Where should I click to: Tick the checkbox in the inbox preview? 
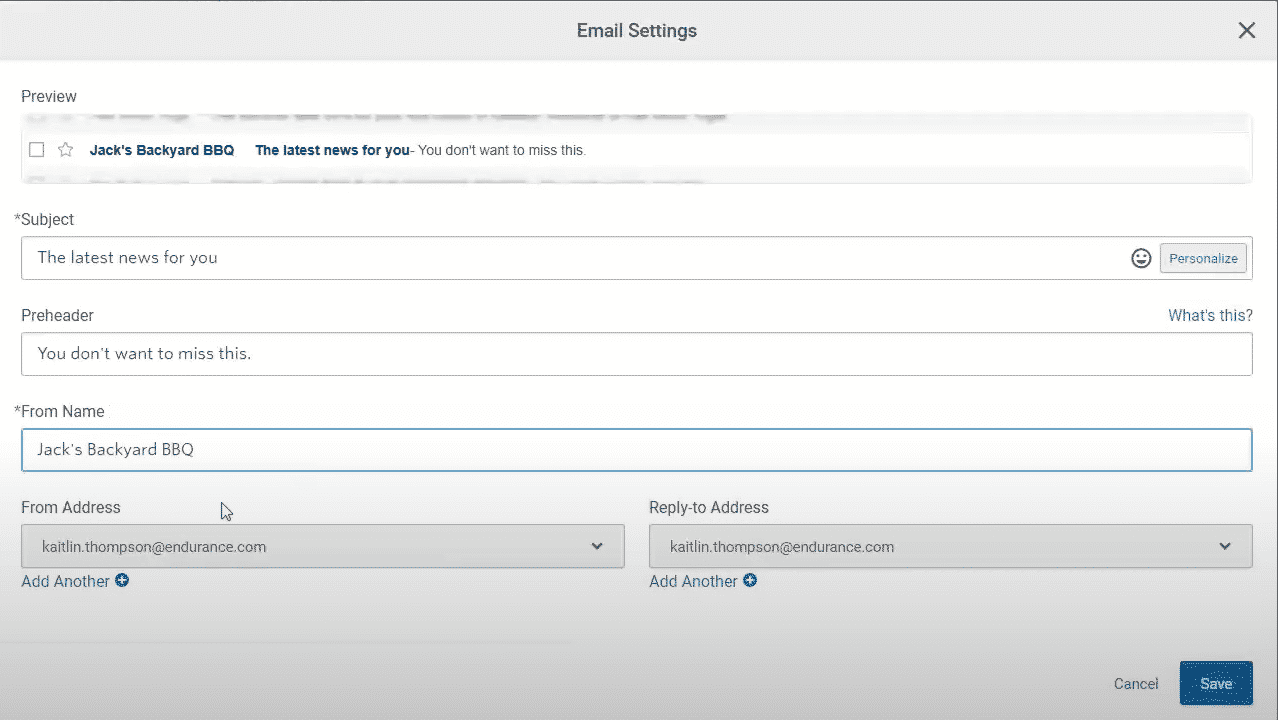coord(37,150)
